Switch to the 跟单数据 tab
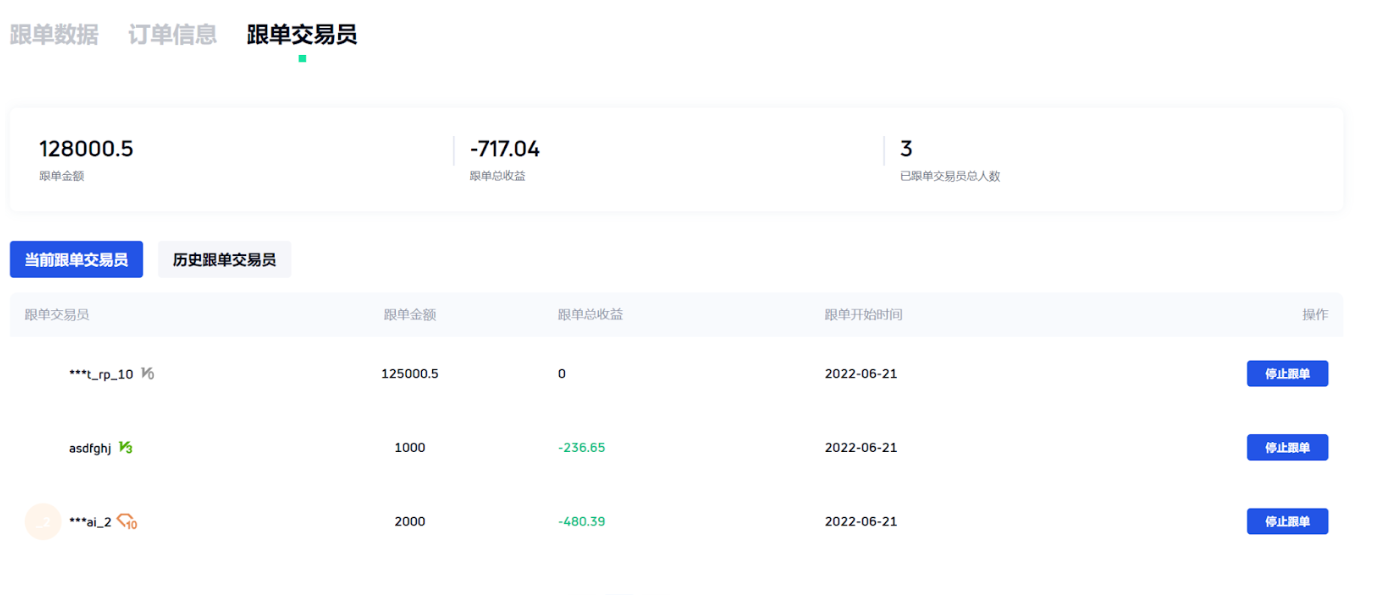1387x595 pixels. point(54,35)
